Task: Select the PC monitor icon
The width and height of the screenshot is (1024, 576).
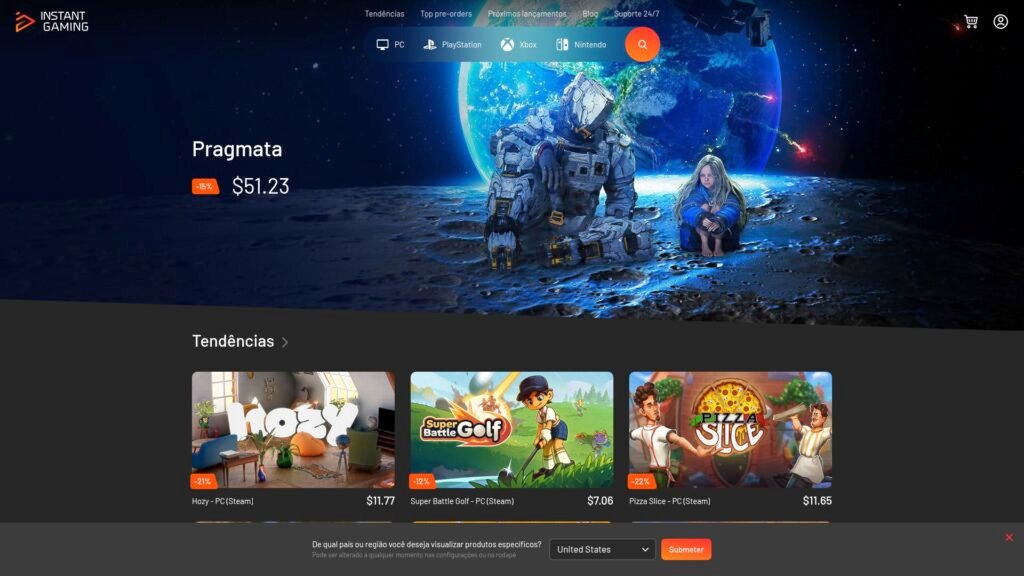Action: [383, 44]
